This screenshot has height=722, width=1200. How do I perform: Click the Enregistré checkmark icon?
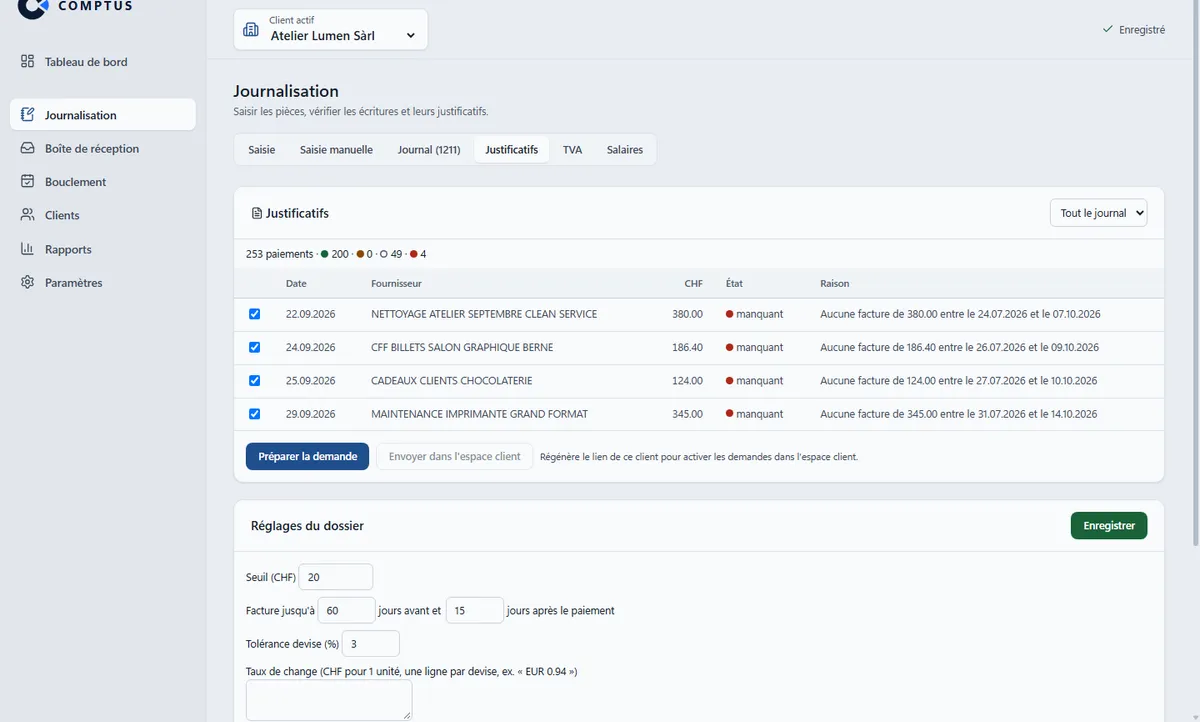[1107, 30]
